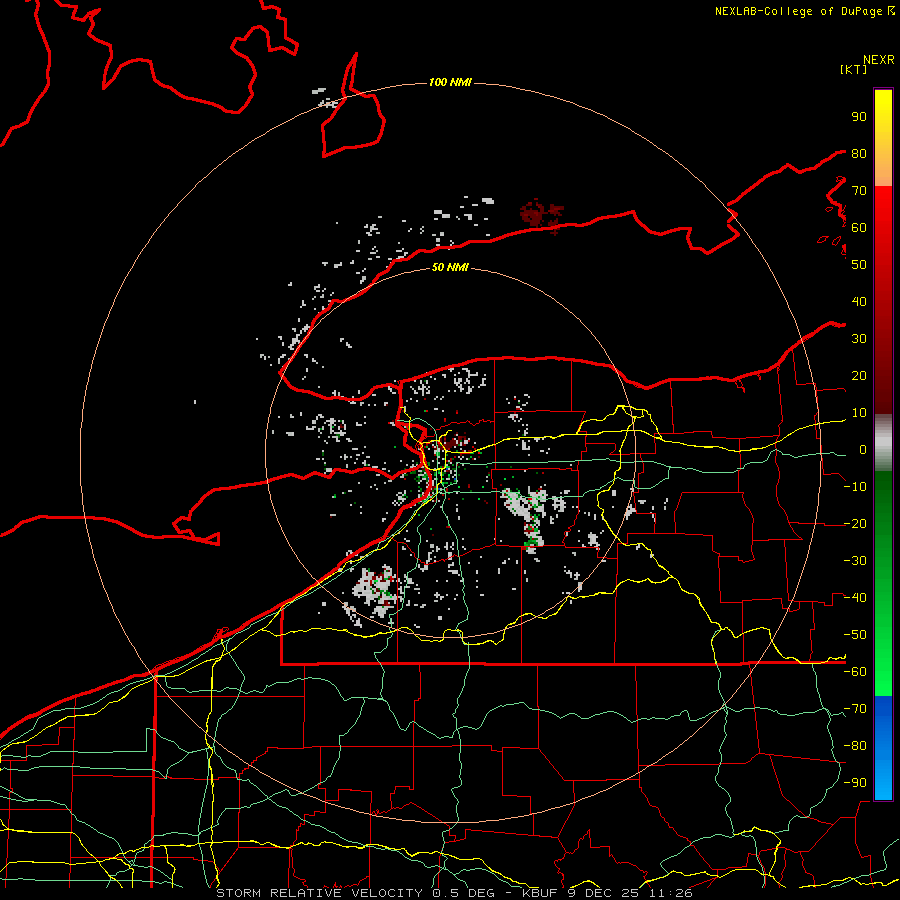Click the 30 value on velocity scale
900x900 pixels.
(x=859, y=339)
